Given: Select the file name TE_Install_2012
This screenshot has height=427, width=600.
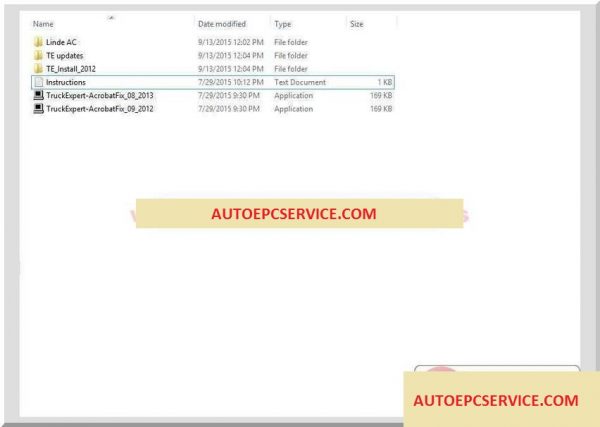Looking at the screenshot, I should pos(71,69).
